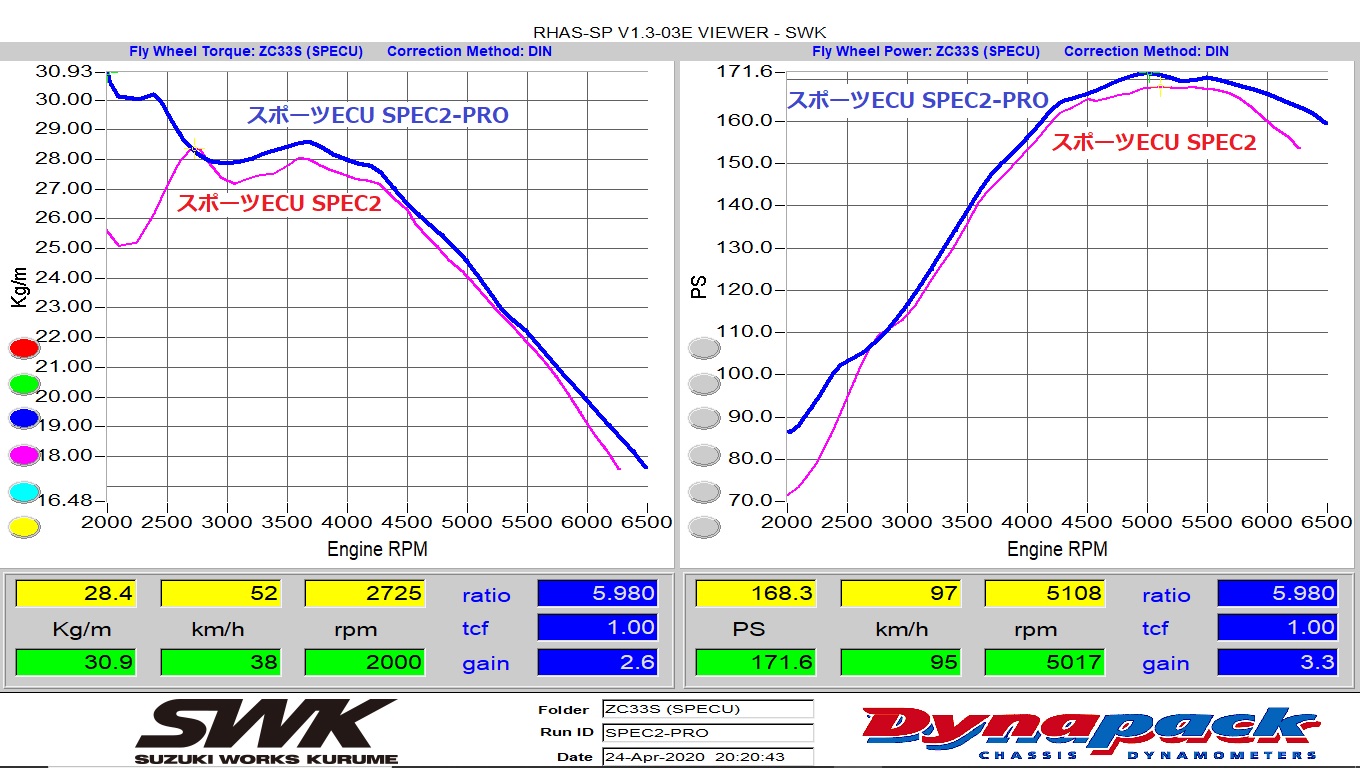Screen dimensions: 1360x768
Task: Click the Fly Wheel Power chart title
Action: 925,51
